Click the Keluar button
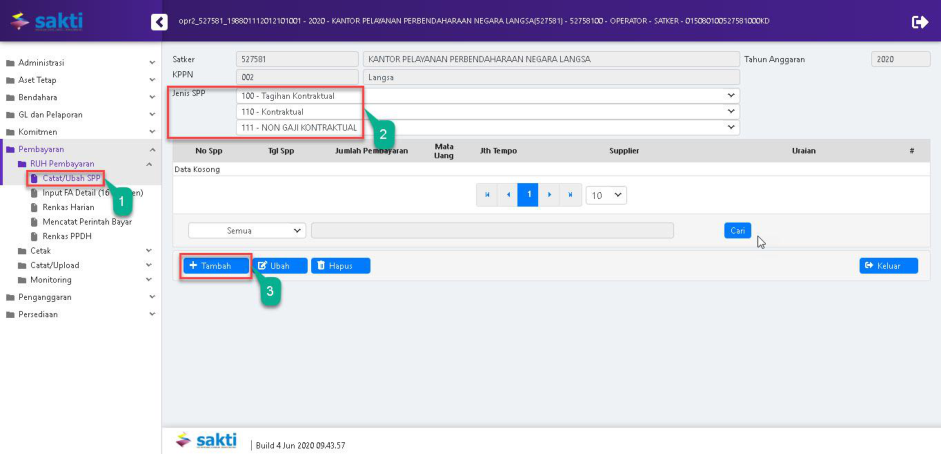The height and width of the screenshot is (454, 941). point(888,266)
